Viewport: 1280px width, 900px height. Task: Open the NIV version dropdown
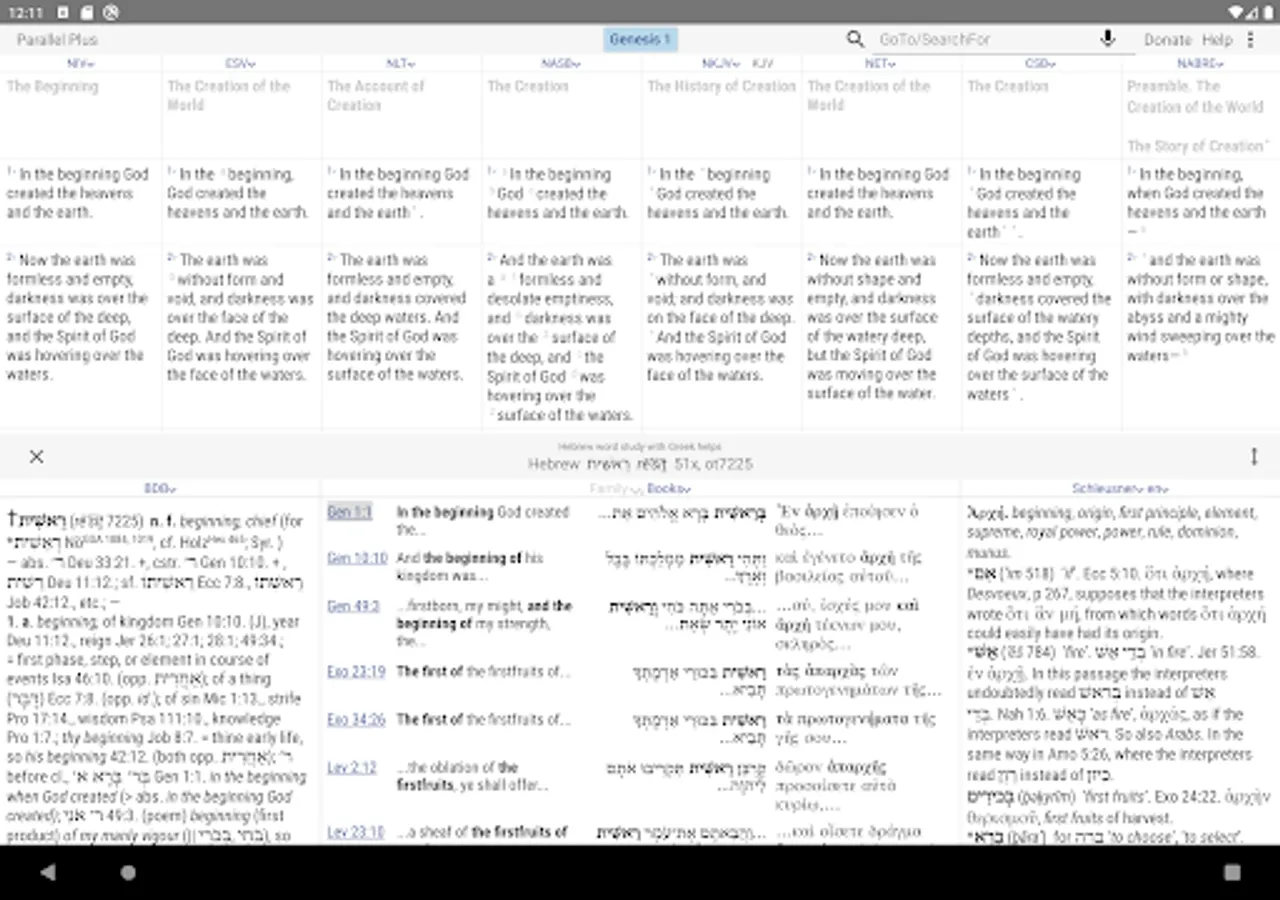coord(81,63)
